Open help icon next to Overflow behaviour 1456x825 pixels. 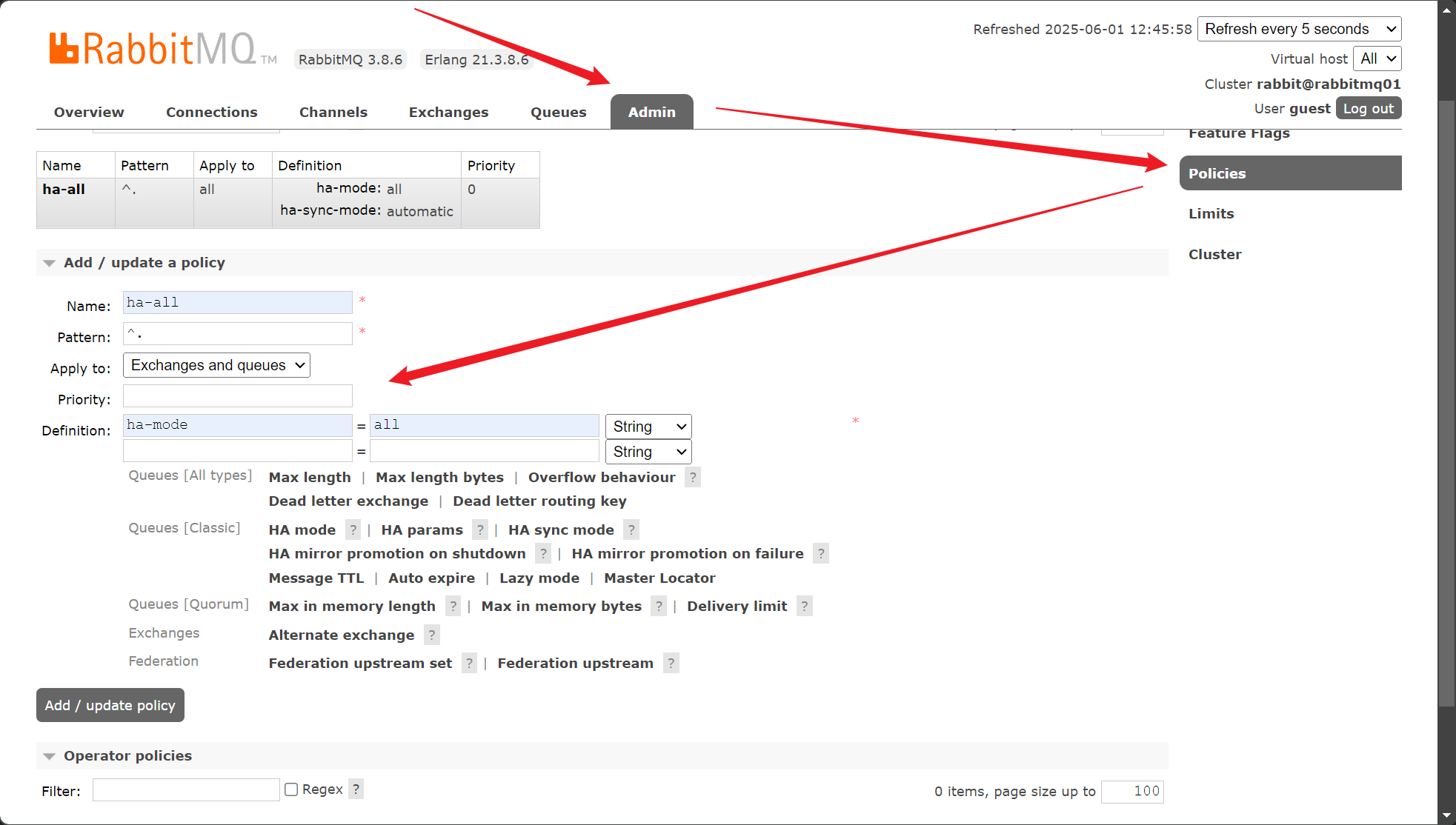pos(693,478)
